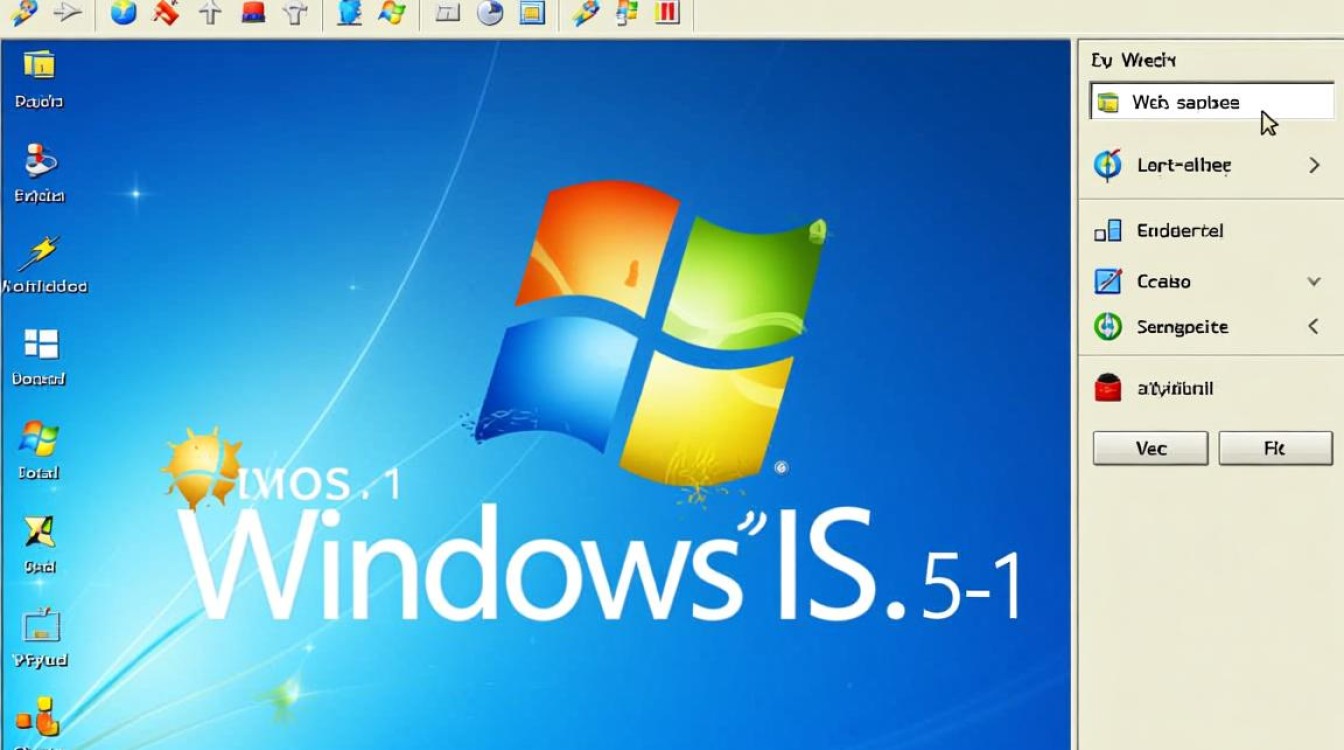Open the Ccabo dropdown arrow
1344x750 pixels.
click(x=1311, y=282)
